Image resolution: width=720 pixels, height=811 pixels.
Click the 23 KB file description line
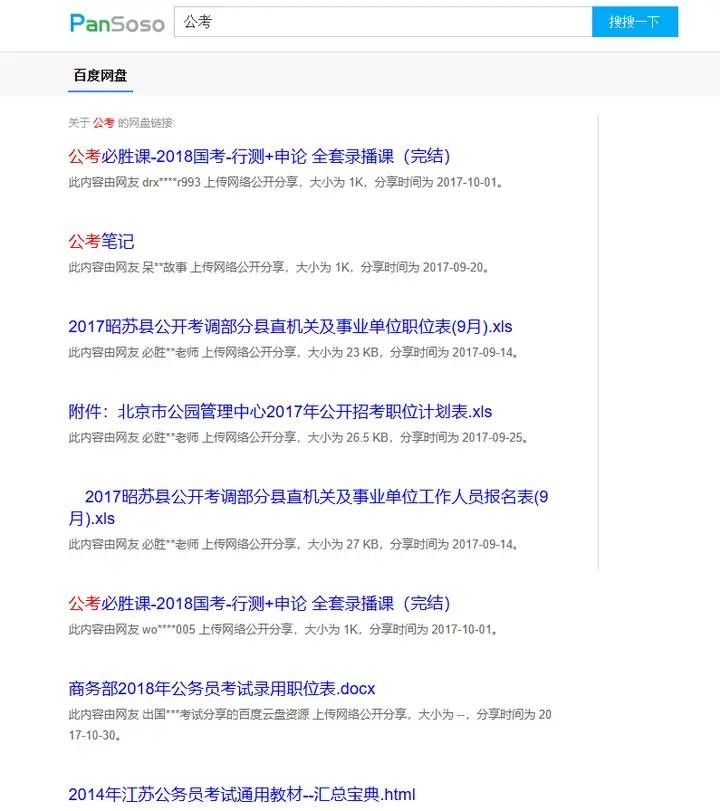(293, 353)
